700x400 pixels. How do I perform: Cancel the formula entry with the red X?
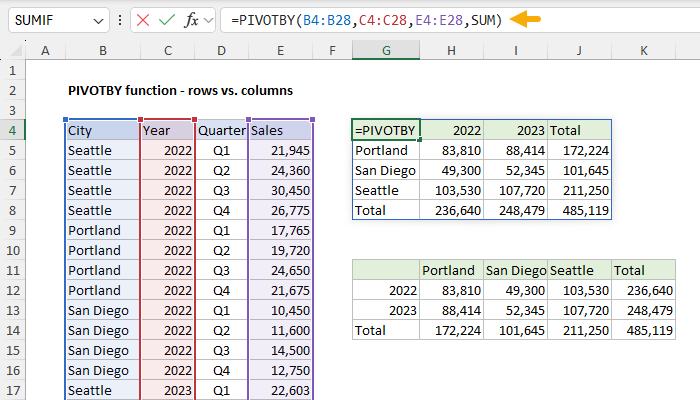click(x=143, y=20)
